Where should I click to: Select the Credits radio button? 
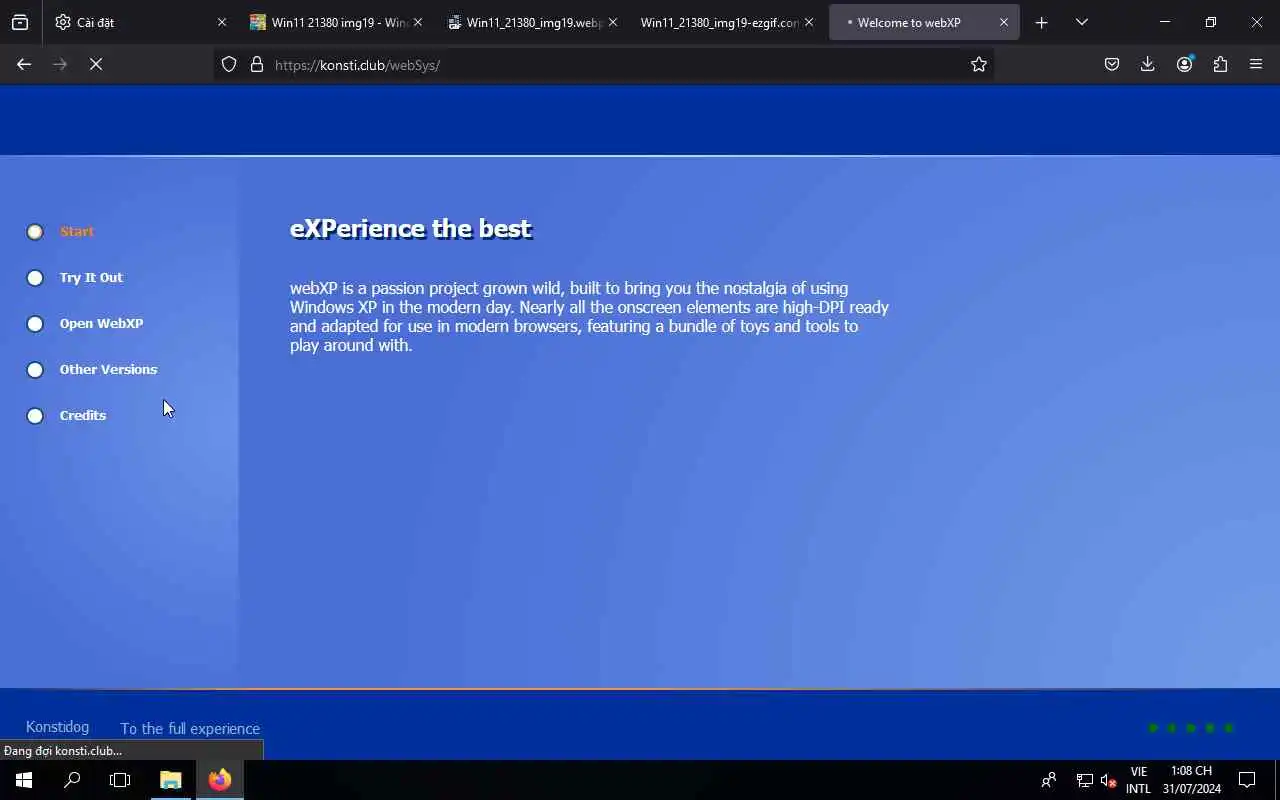(x=35, y=416)
